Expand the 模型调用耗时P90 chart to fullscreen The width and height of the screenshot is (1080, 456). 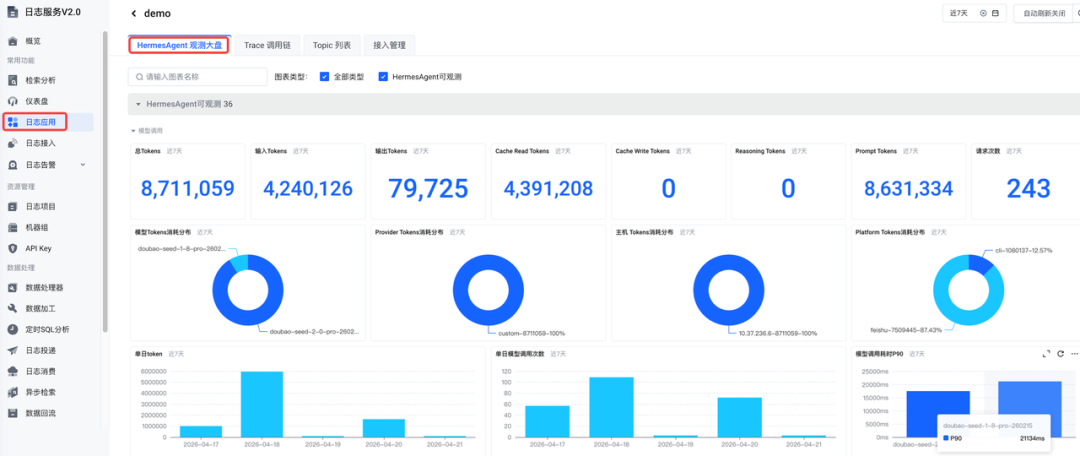(1046, 354)
